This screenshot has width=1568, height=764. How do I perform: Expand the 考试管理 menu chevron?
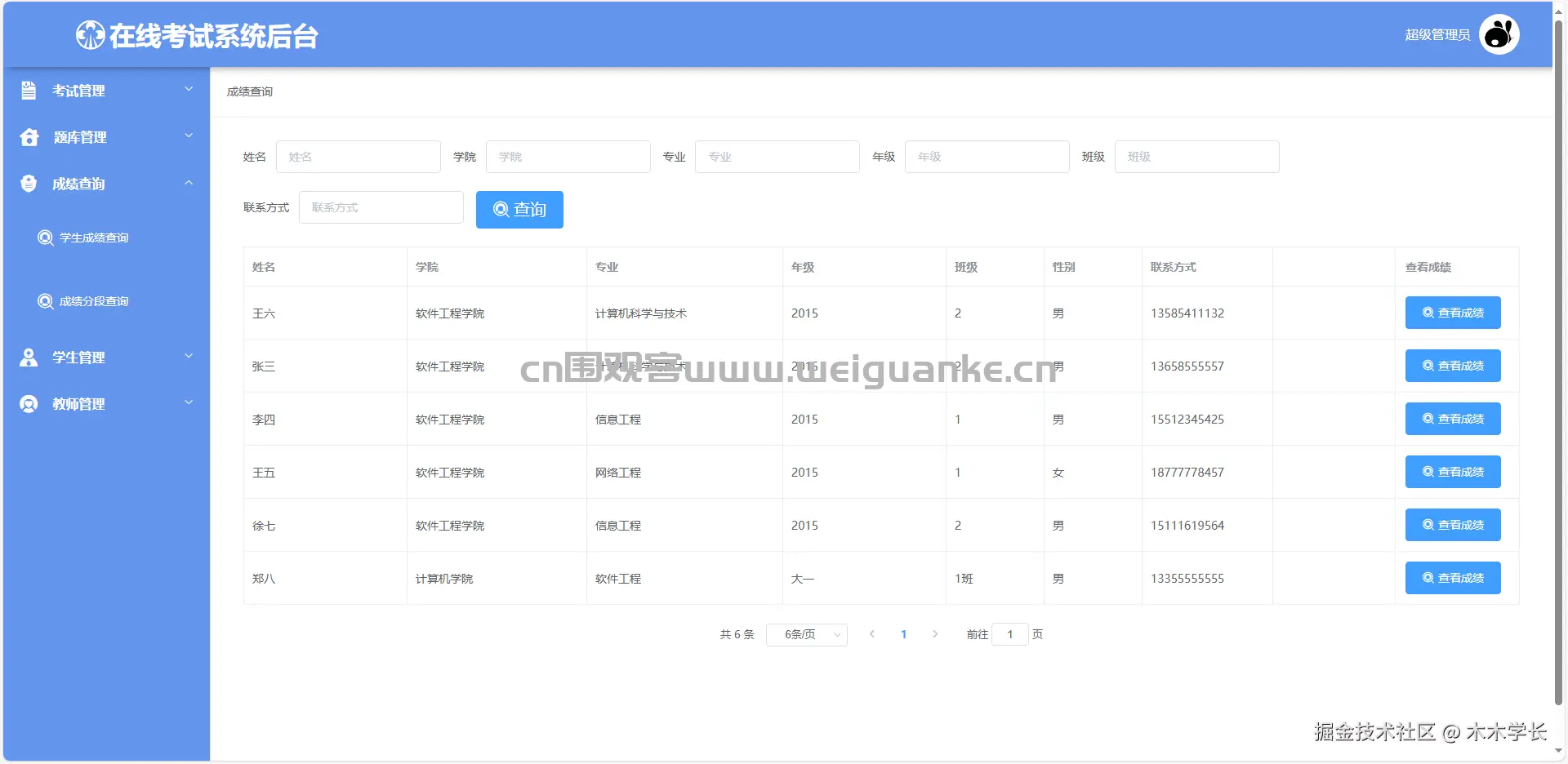189,89
